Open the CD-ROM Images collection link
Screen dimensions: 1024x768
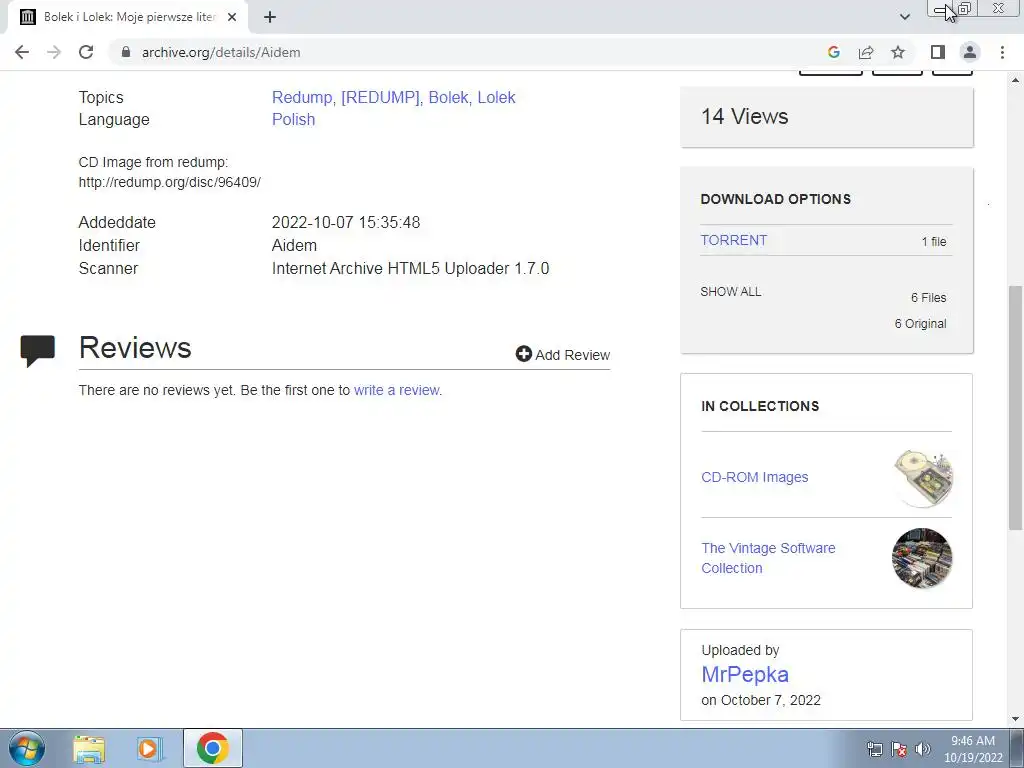point(754,477)
